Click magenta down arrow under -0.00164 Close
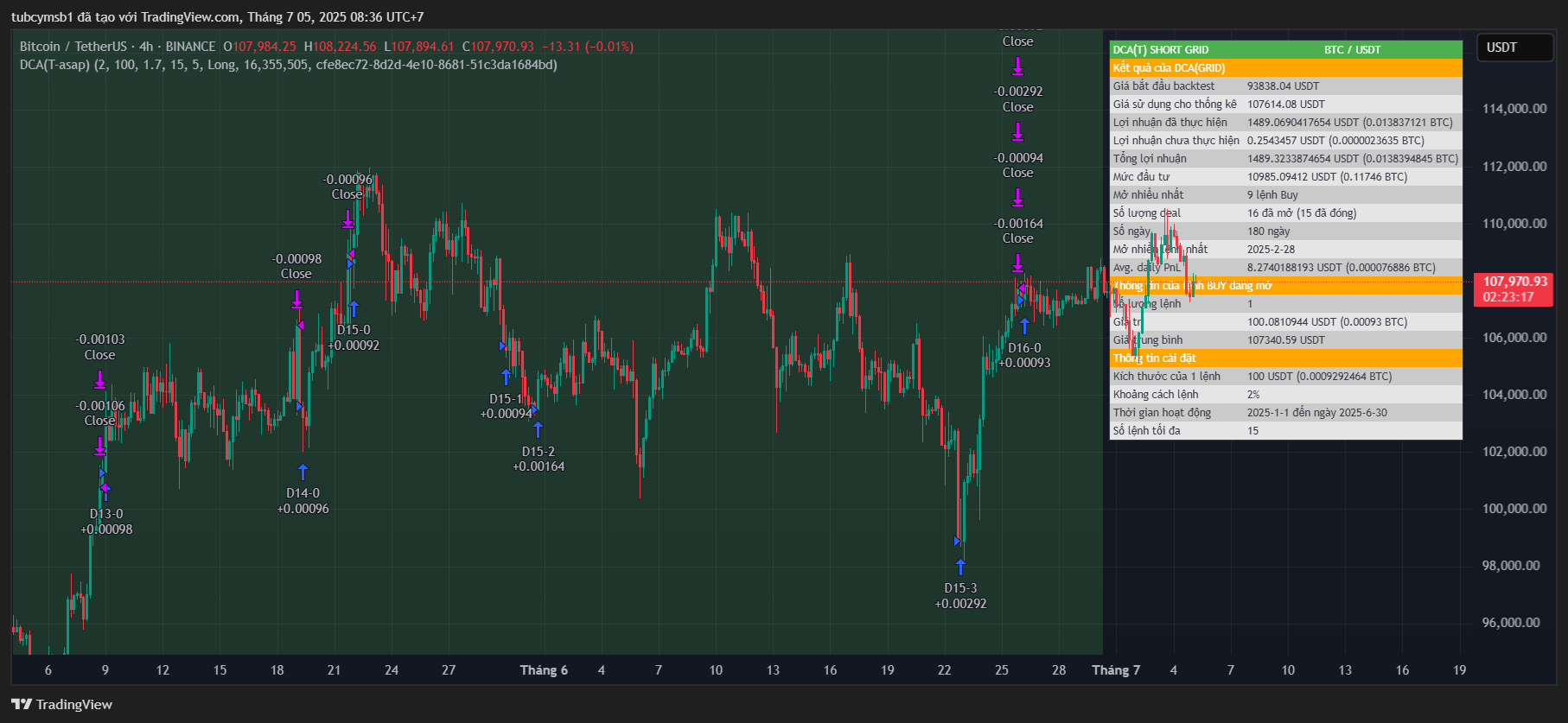Image resolution: width=1568 pixels, height=723 pixels. [x=1017, y=263]
